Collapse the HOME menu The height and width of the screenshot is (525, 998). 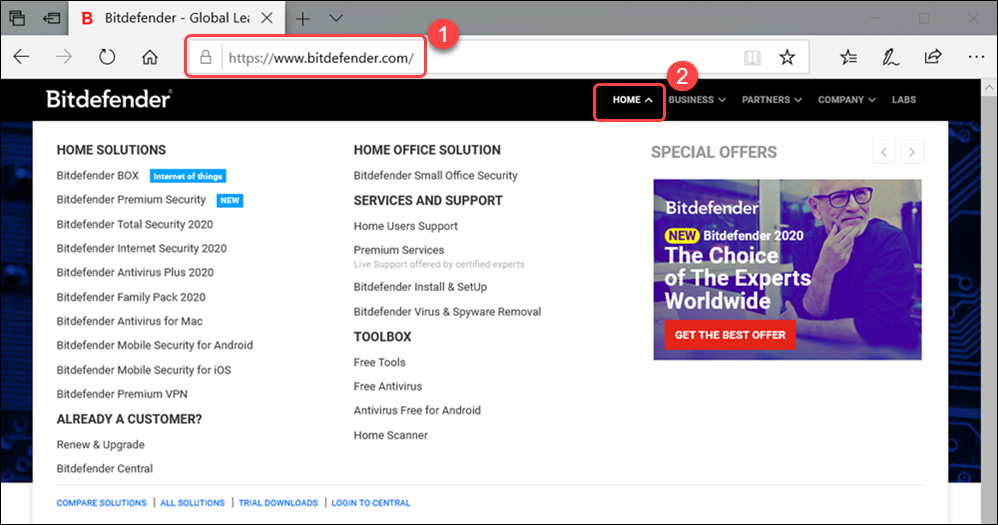(632, 100)
